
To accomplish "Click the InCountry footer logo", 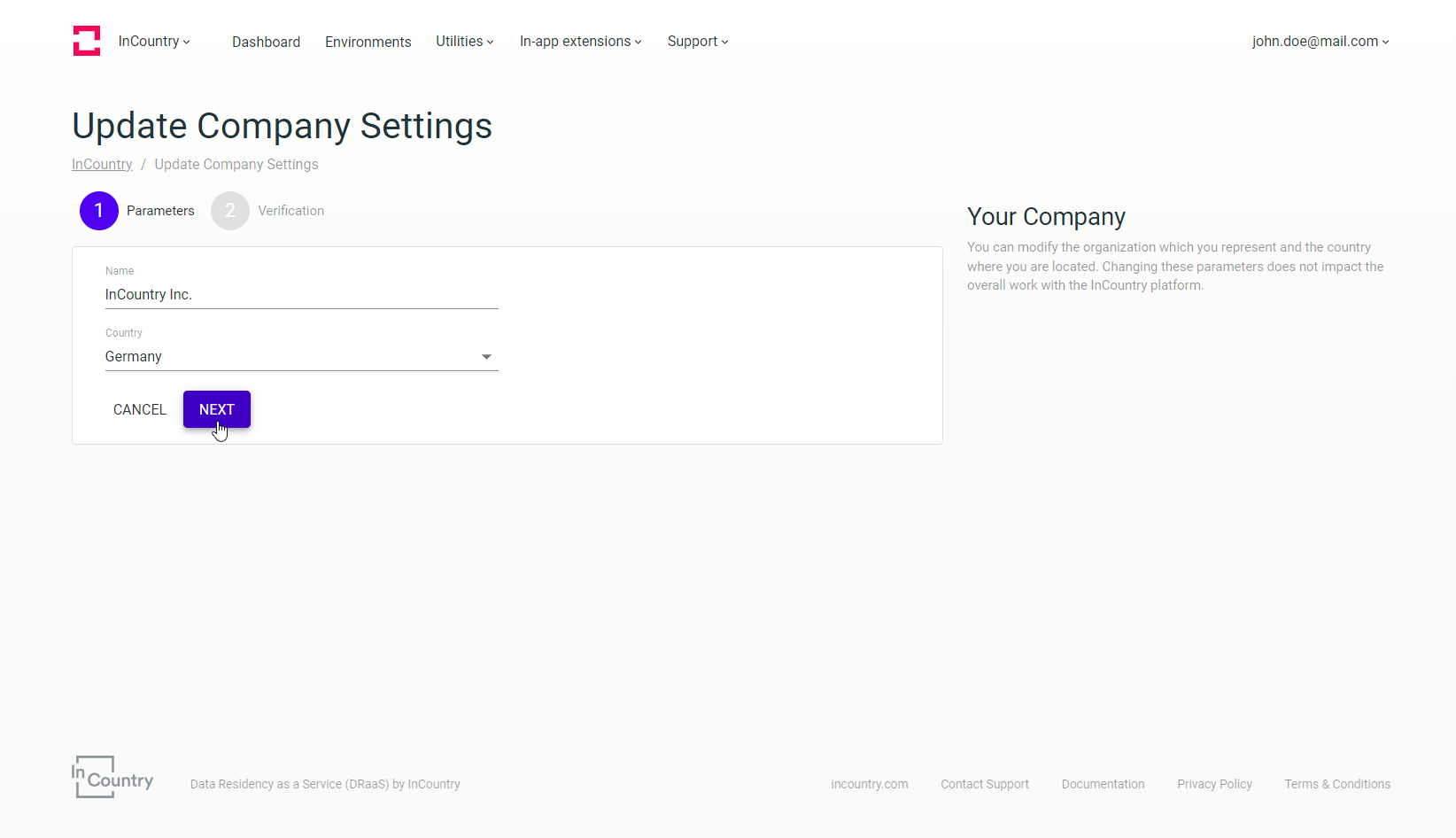I will click(x=112, y=777).
